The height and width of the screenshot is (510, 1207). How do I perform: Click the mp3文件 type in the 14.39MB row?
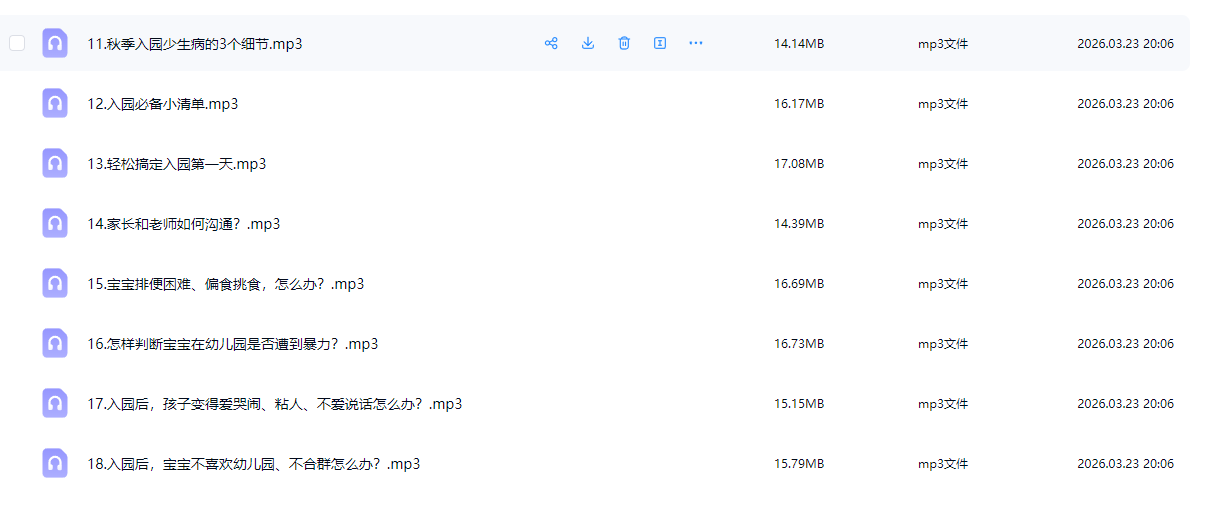(943, 224)
